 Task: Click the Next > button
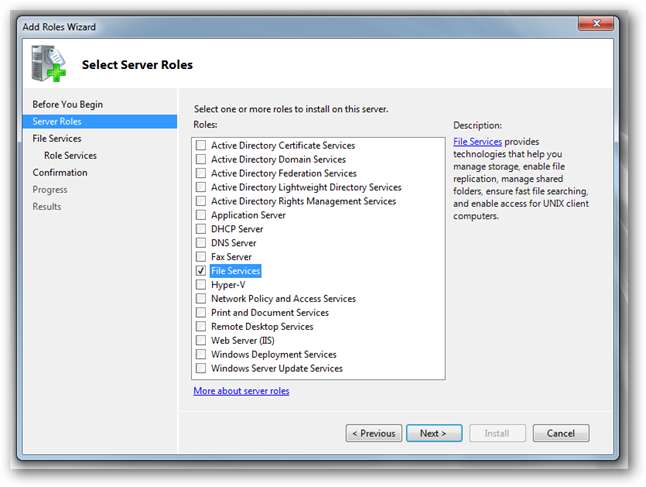click(x=434, y=433)
